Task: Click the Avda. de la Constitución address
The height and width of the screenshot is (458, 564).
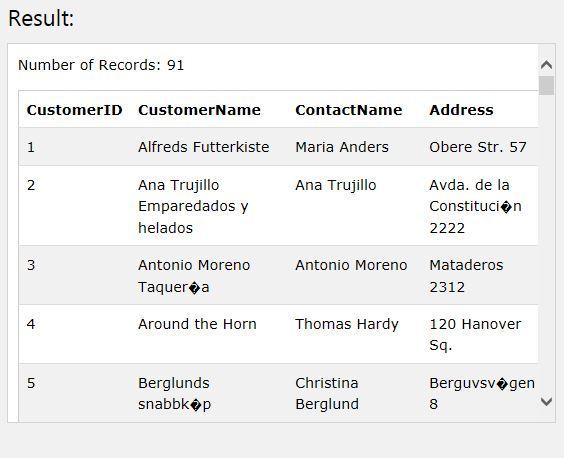Action: 475,207
